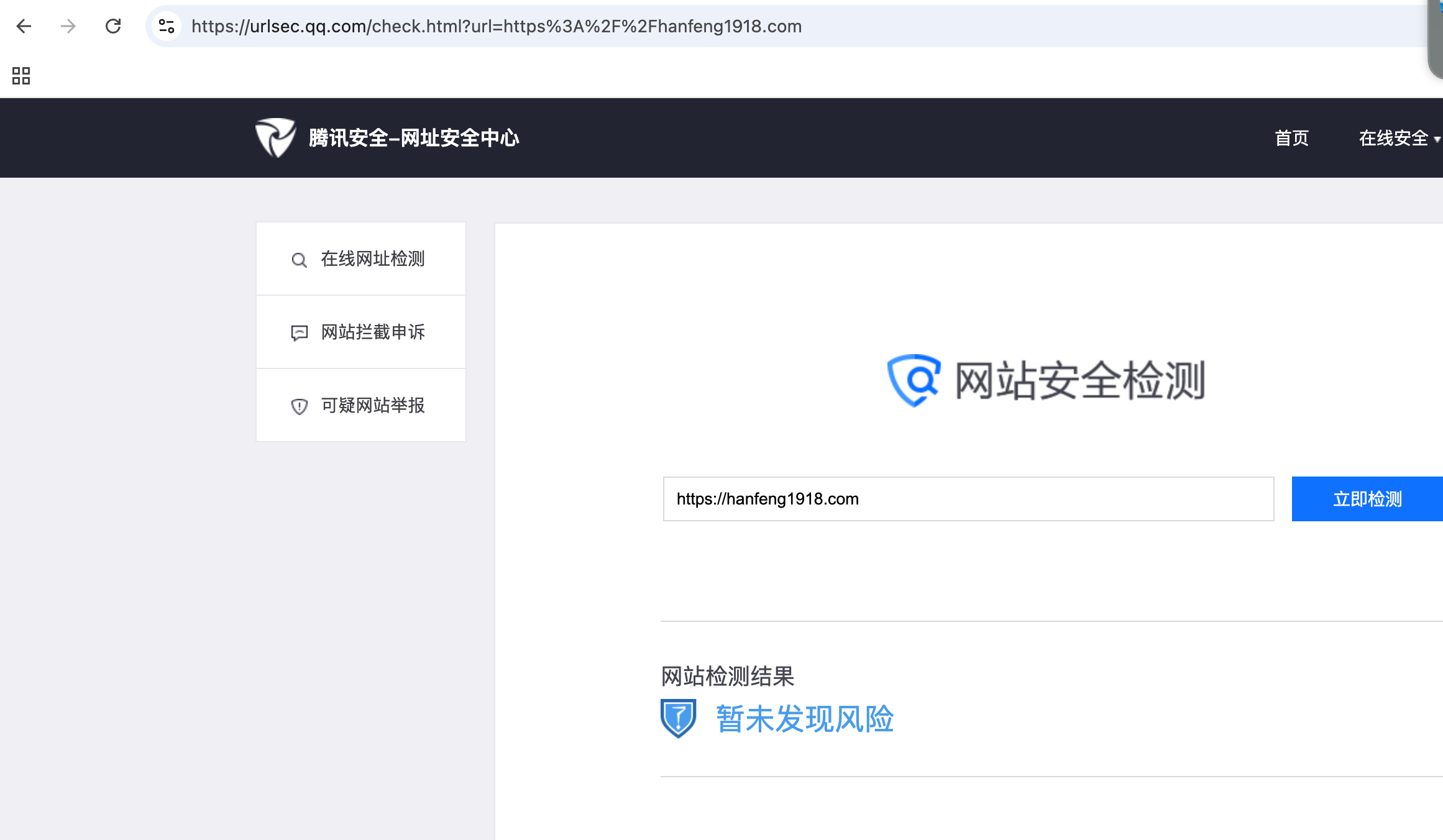
Task: Click the shield icon beside 可疑网站举报
Action: pyautogui.click(x=299, y=406)
